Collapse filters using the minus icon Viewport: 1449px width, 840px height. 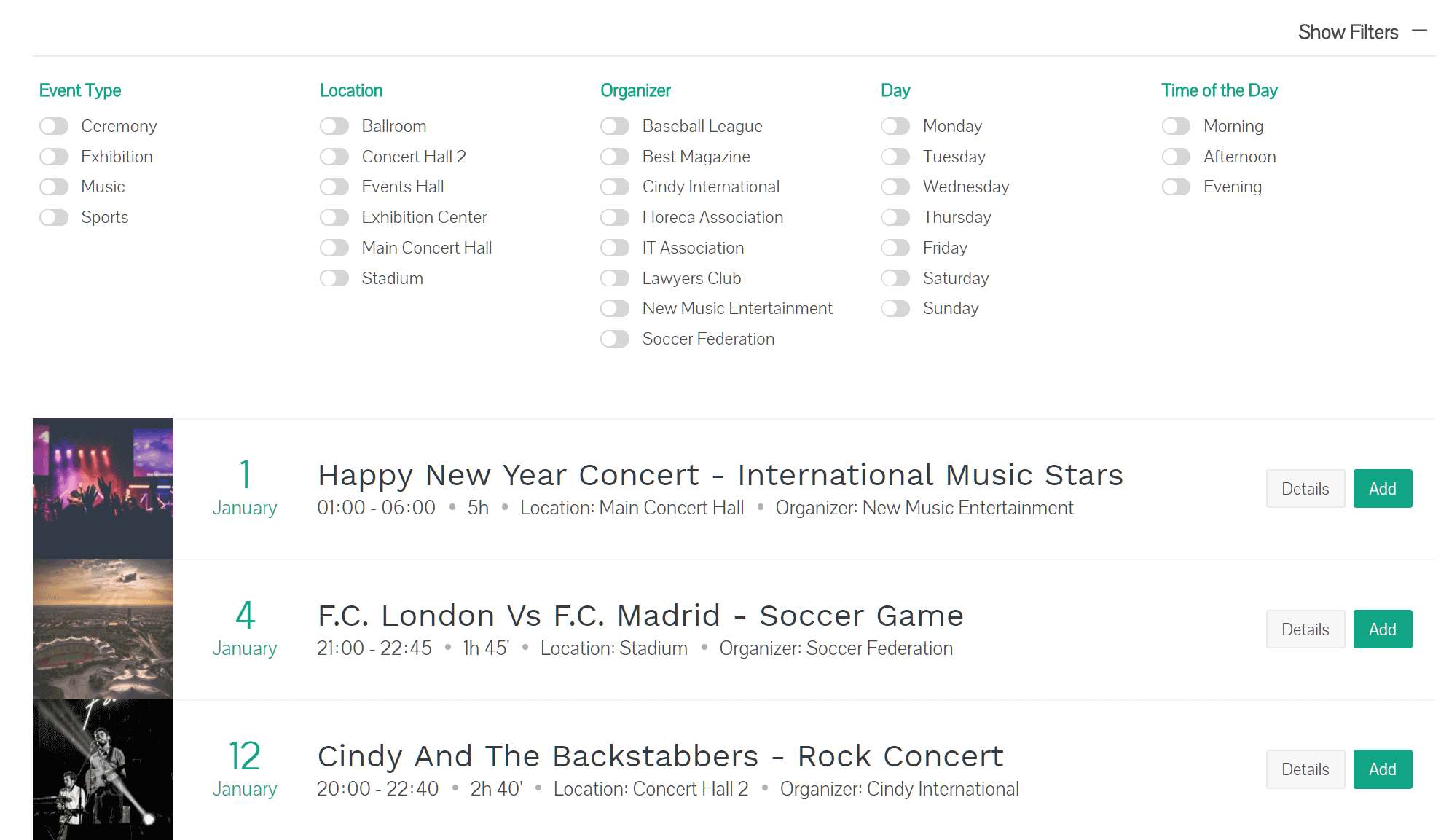pos(1418,31)
